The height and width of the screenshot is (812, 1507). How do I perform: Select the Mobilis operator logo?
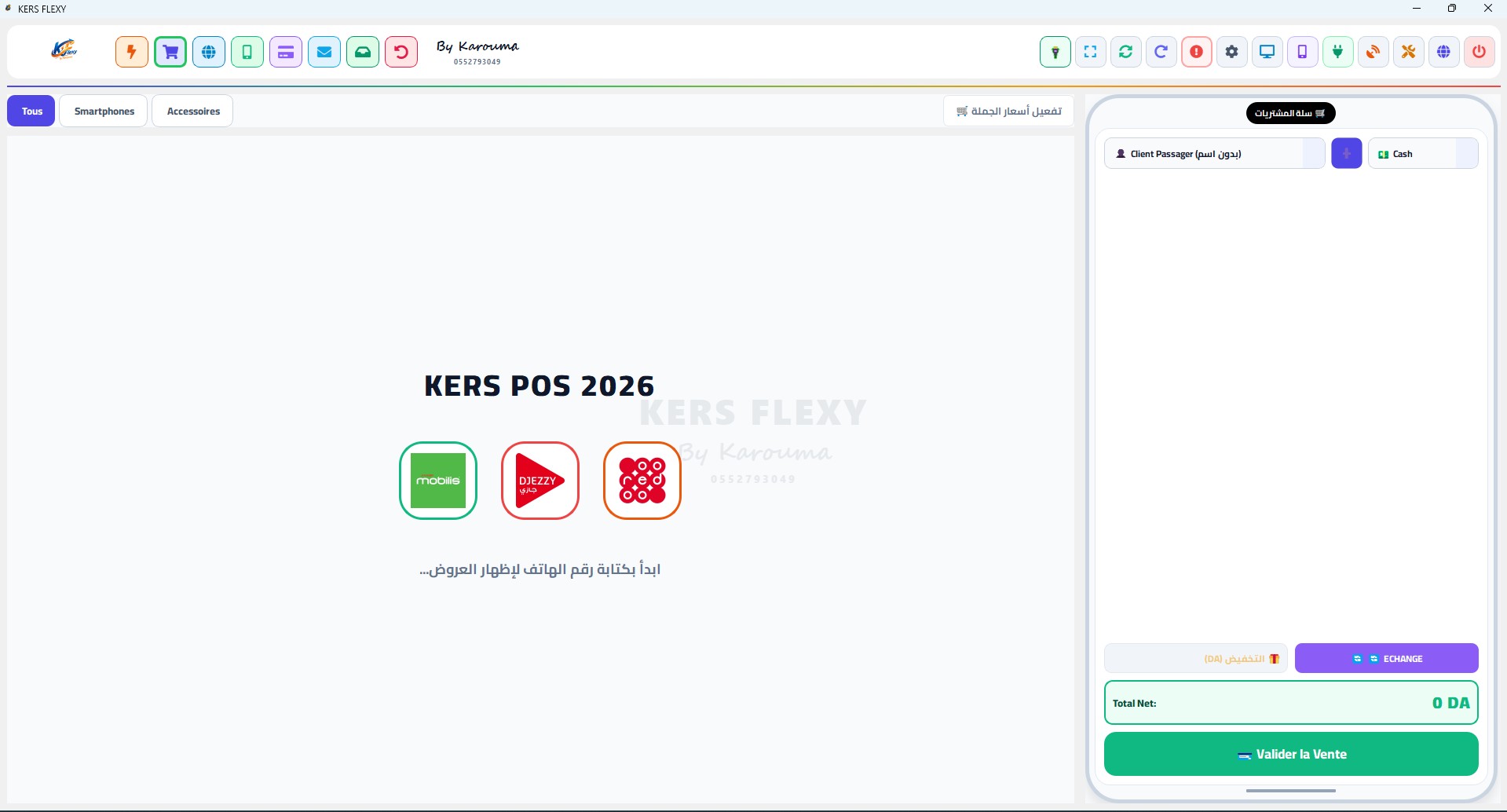pos(438,481)
